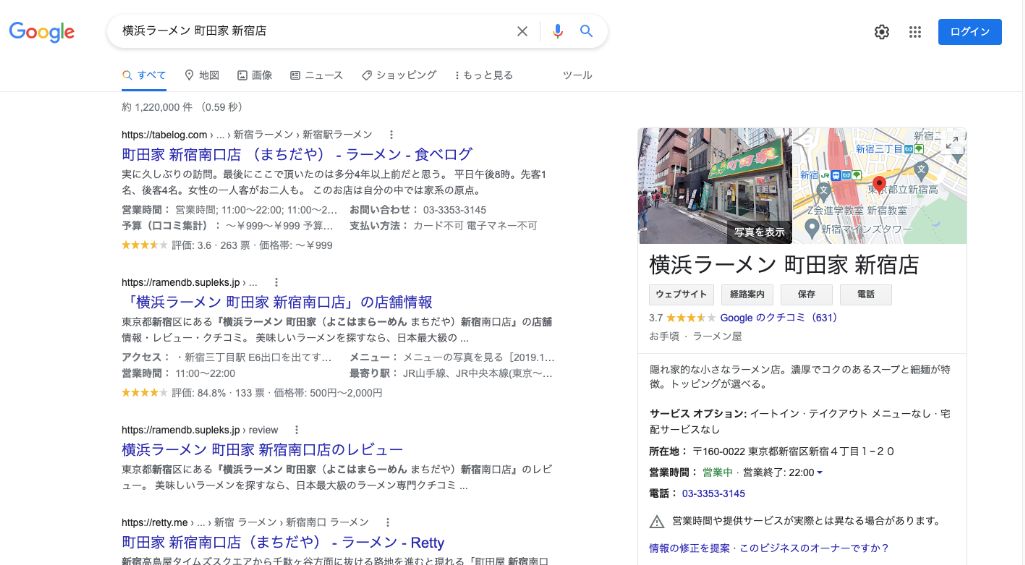This screenshot has width=1025, height=565.
Task: Open the Google apps grid icon
Action: pos(915,31)
